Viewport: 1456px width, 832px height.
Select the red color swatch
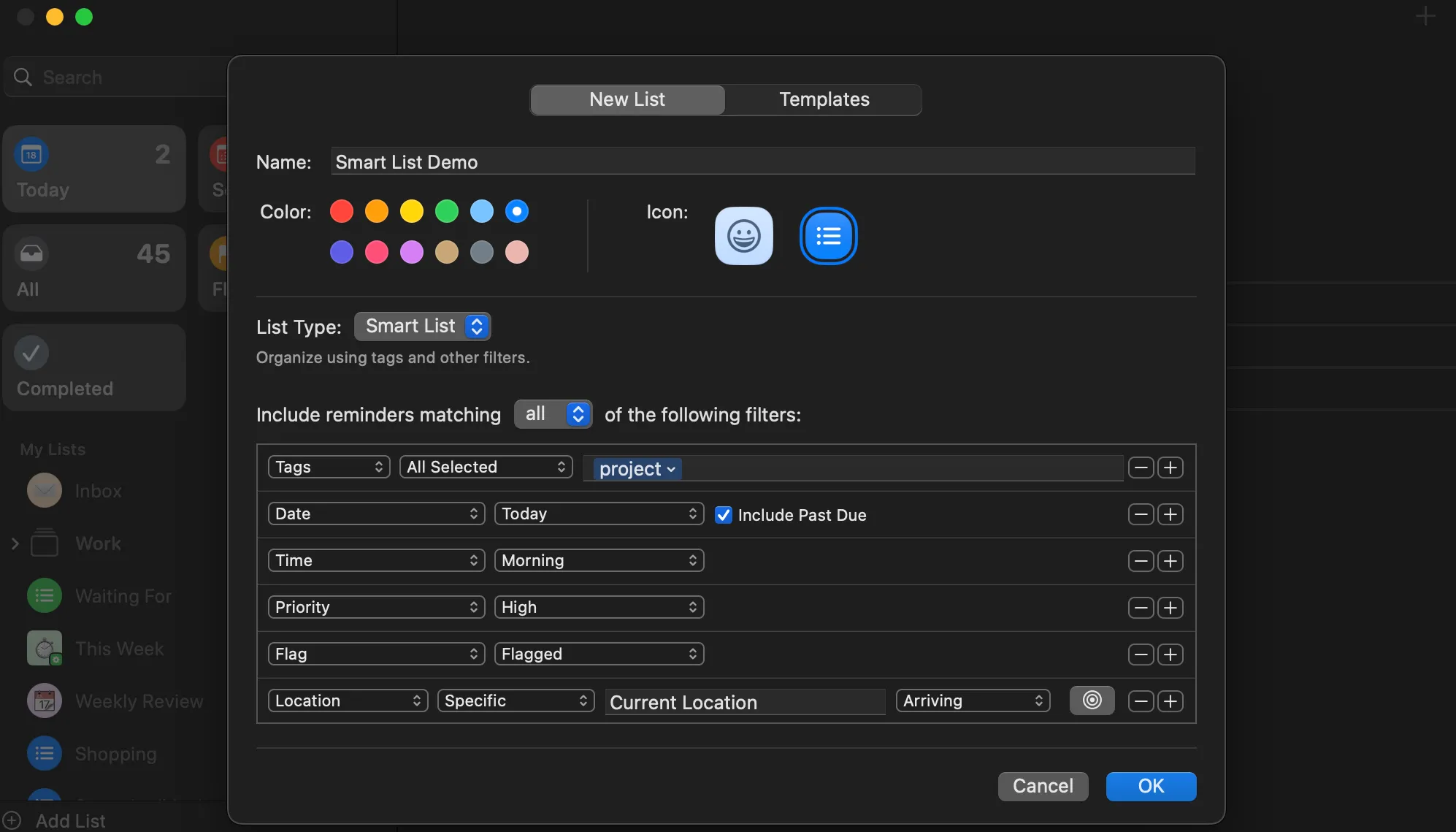pyautogui.click(x=341, y=211)
